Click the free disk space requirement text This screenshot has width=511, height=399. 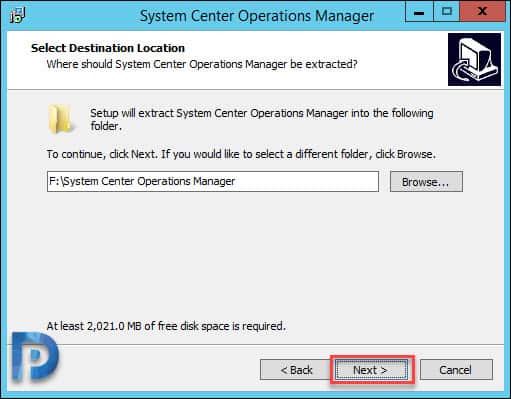(166, 326)
